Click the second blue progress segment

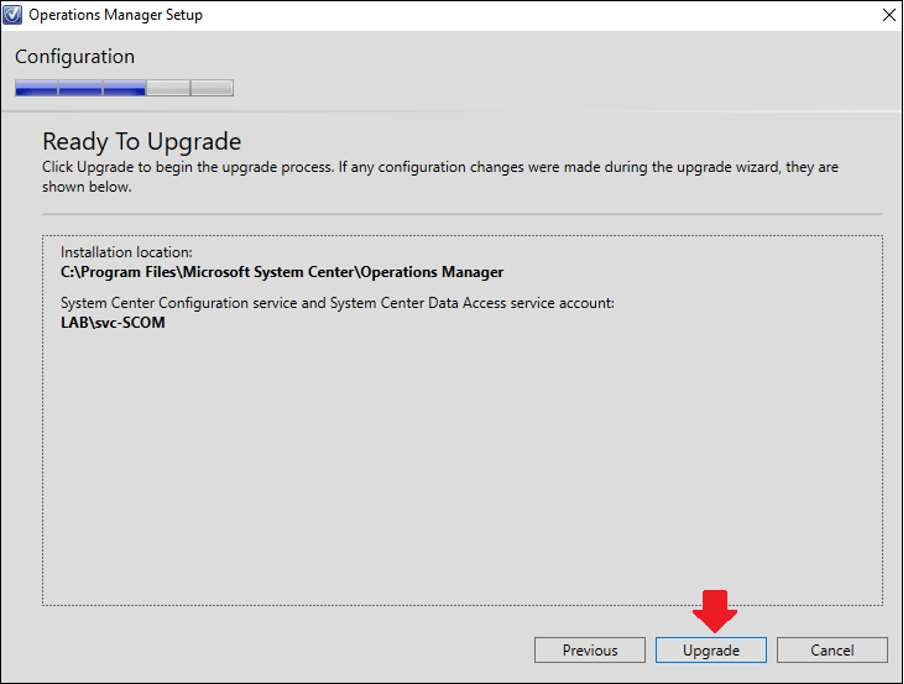point(80,87)
